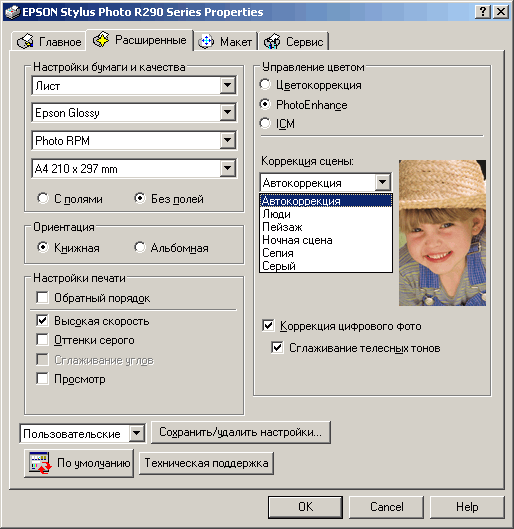Select the С полями radio button

(43, 198)
